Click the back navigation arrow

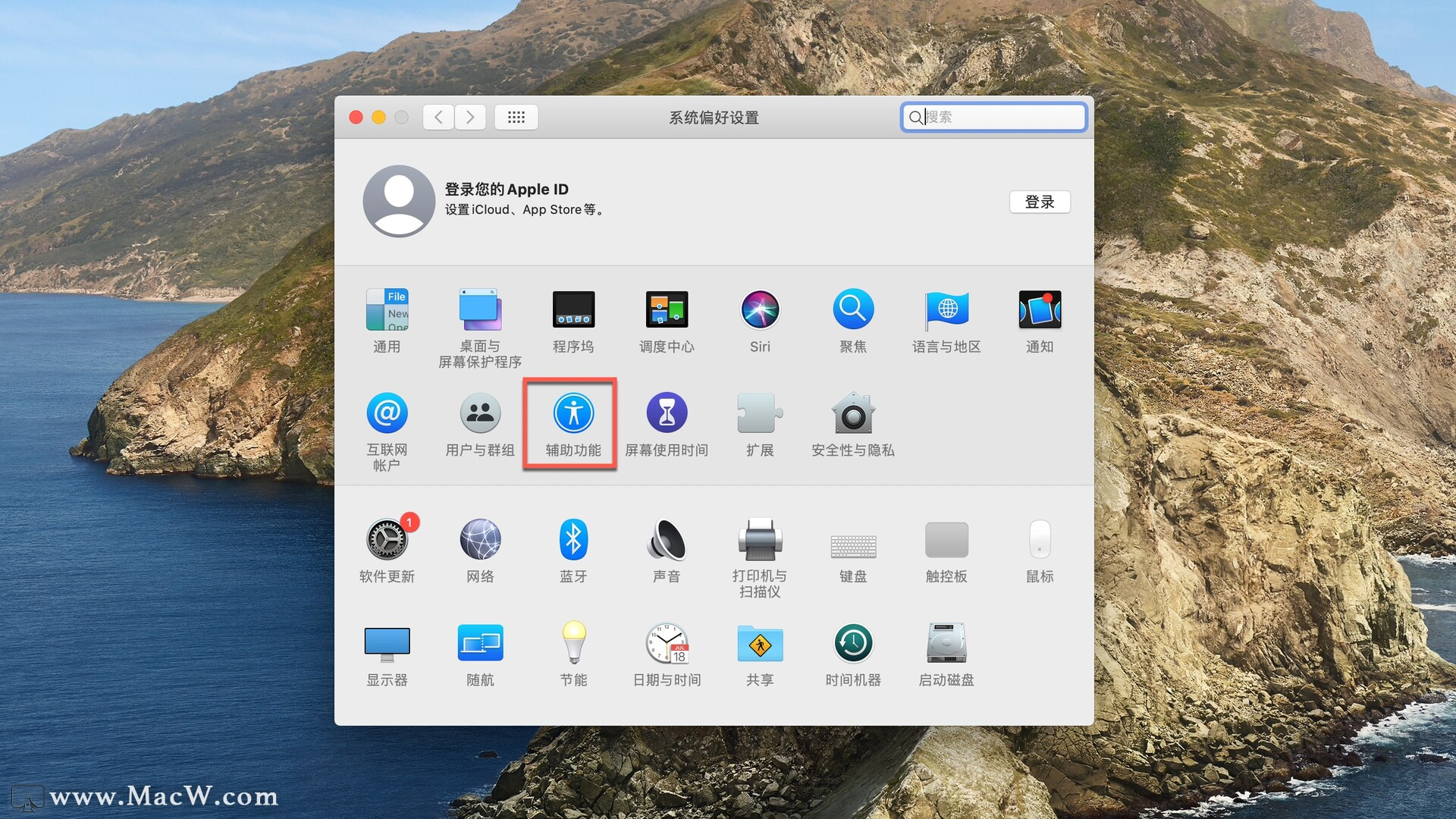pyautogui.click(x=438, y=117)
